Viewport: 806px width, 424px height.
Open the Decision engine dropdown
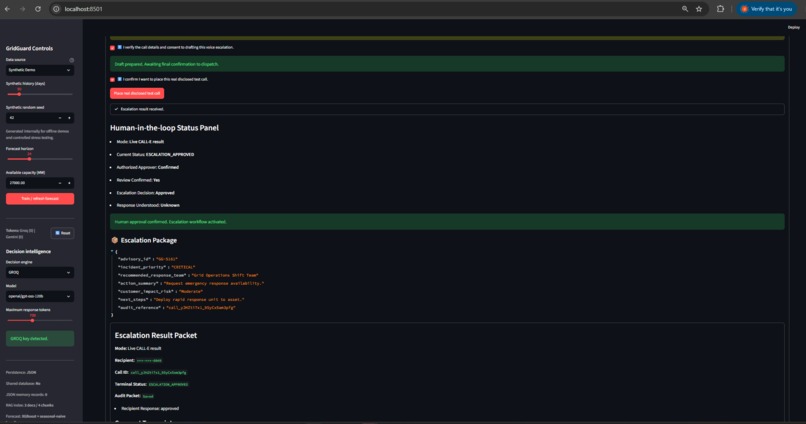(x=40, y=272)
